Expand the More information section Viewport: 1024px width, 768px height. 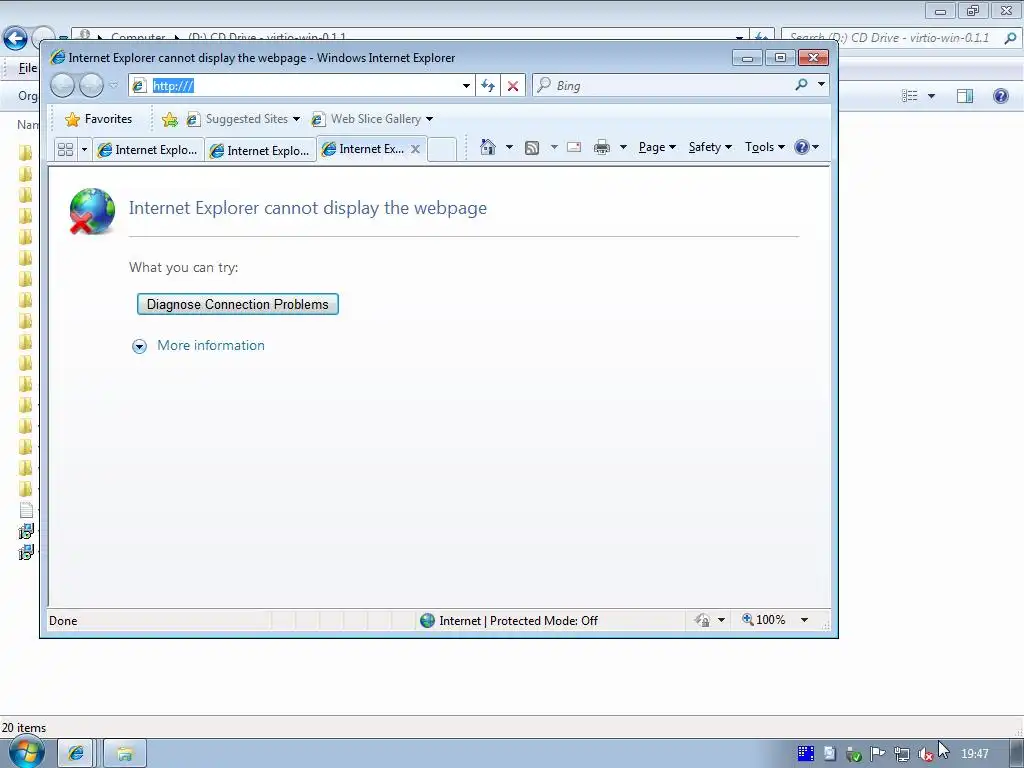point(139,346)
